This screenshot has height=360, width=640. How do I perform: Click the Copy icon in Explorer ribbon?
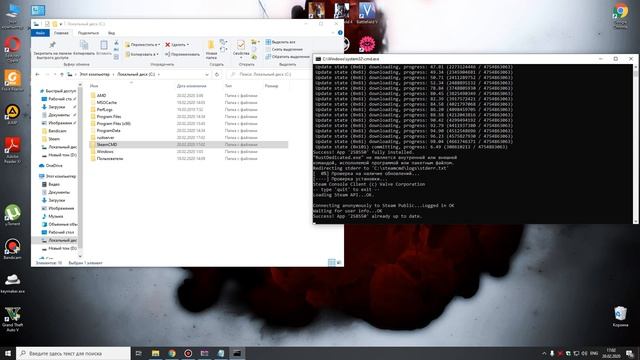[84, 45]
